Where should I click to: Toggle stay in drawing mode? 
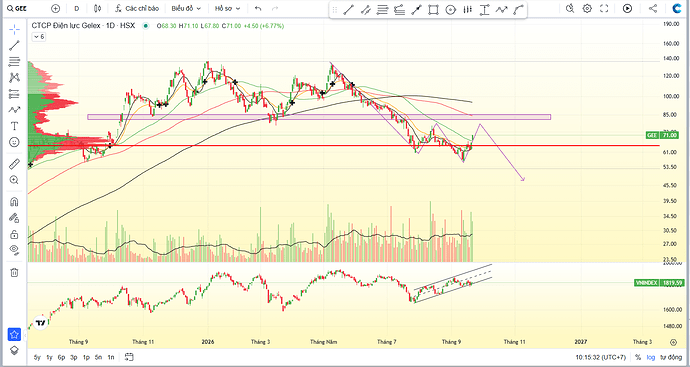15,218
